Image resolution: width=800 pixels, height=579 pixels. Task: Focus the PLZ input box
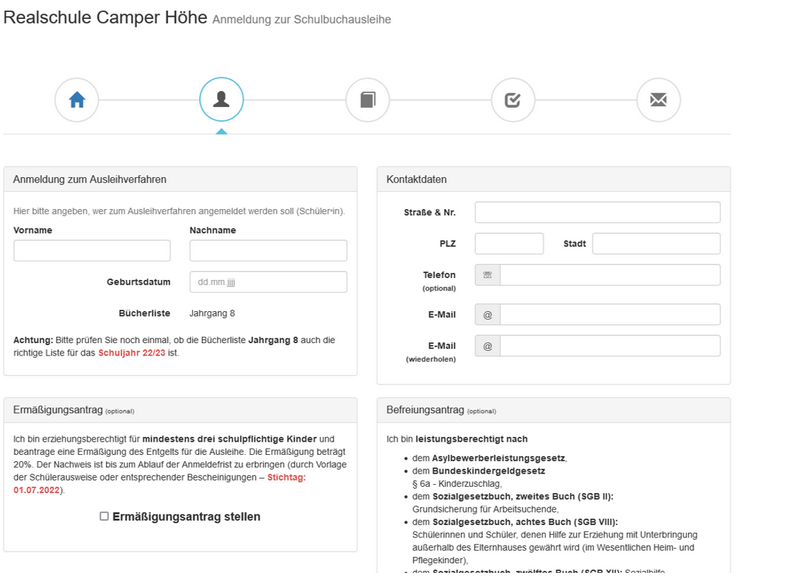pos(509,244)
